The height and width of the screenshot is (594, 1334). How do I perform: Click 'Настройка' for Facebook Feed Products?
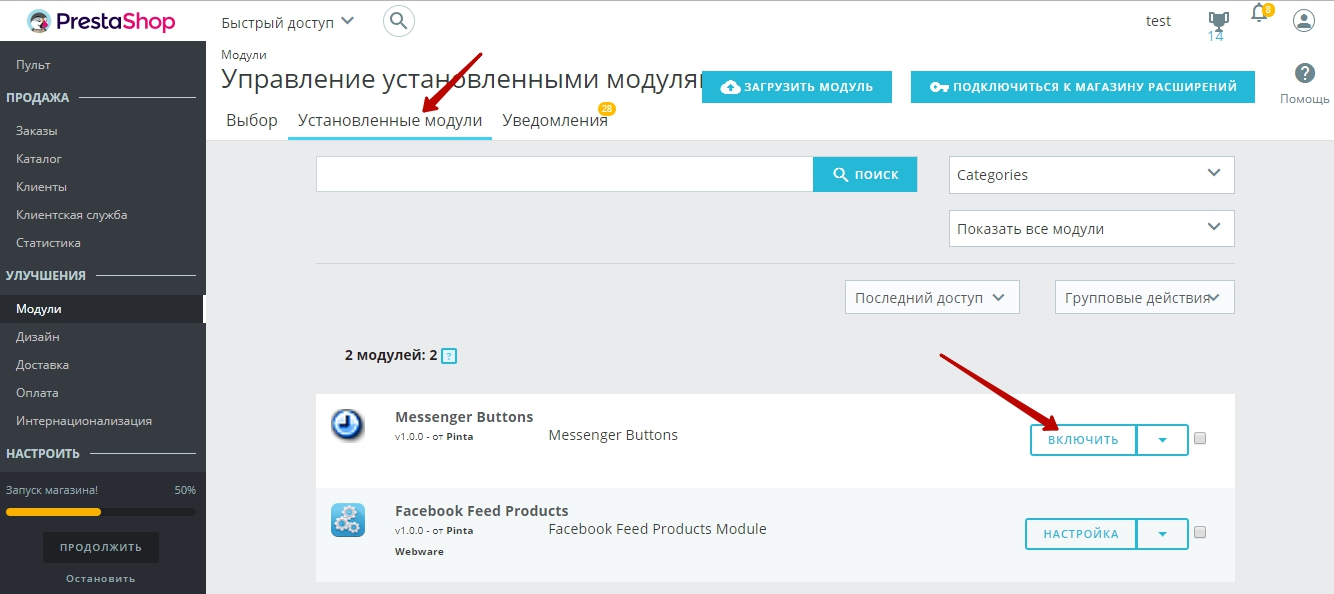click(1081, 534)
